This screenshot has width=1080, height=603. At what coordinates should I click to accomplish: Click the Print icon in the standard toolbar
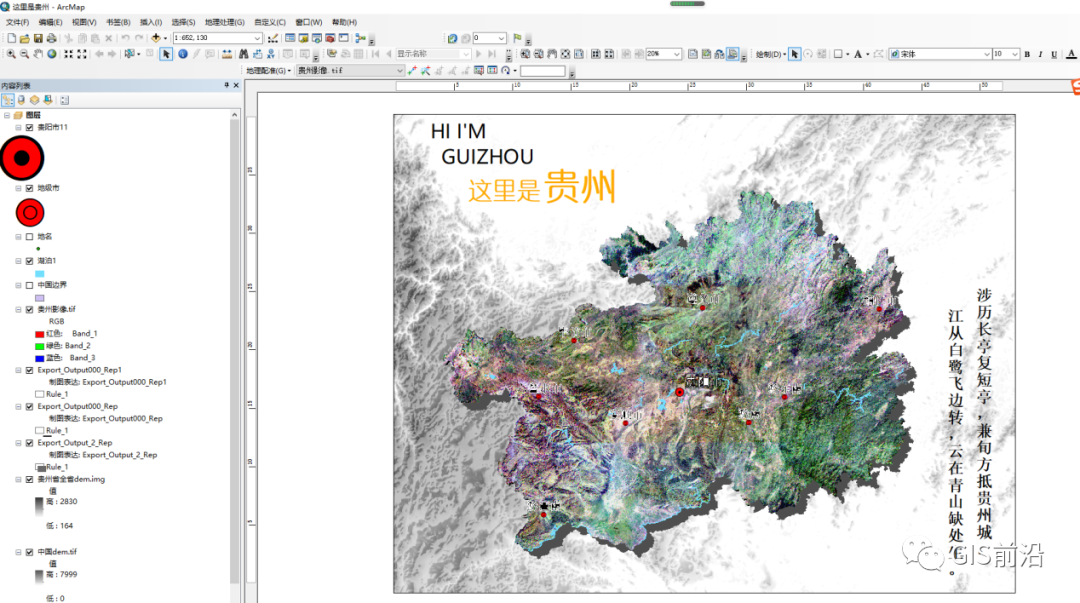click(51, 39)
